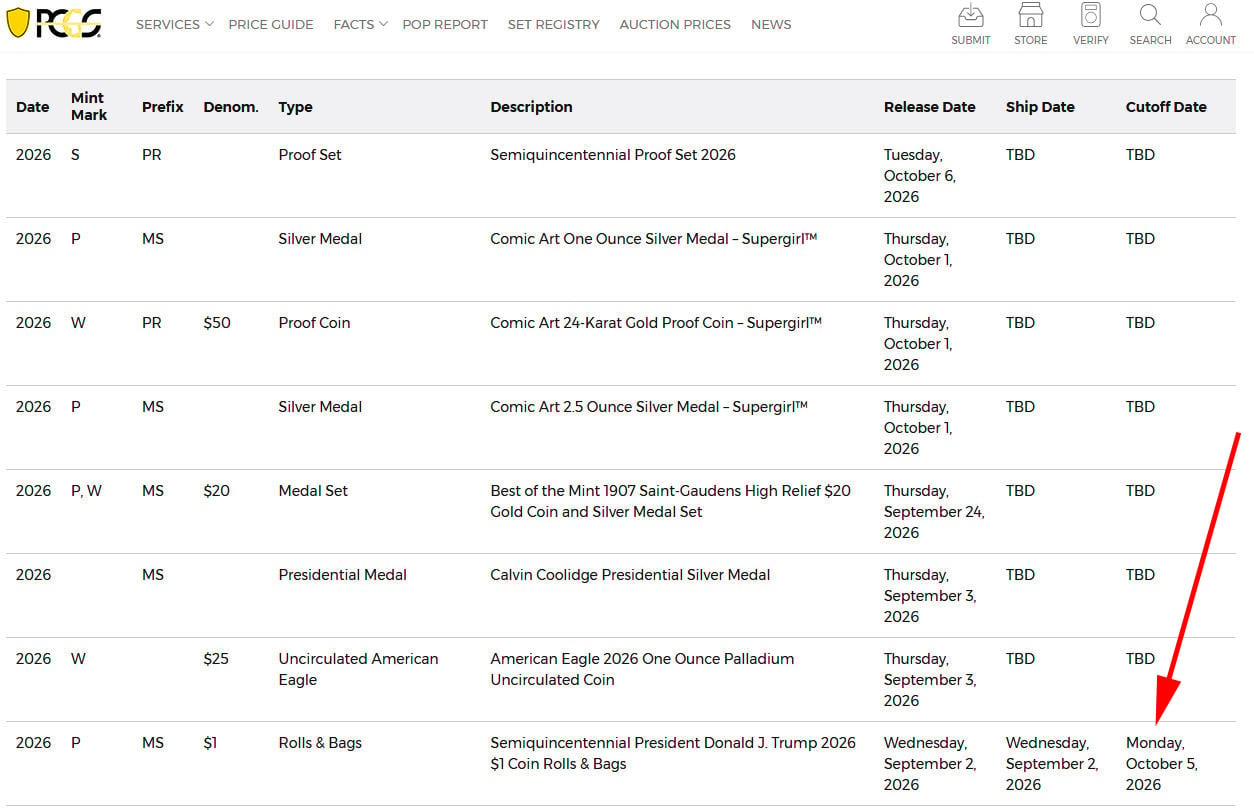Open the Price Guide menu item
The image size is (1254, 808).
click(x=270, y=24)
